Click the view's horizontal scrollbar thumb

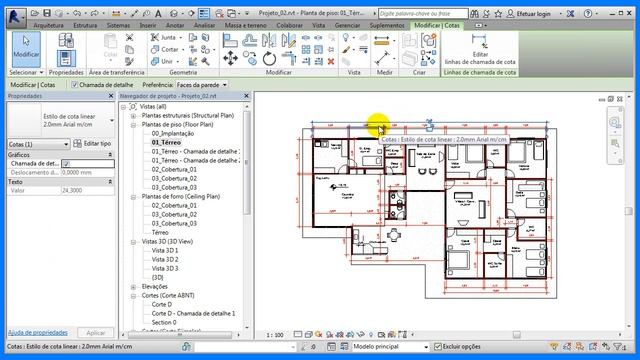(516, 335)
